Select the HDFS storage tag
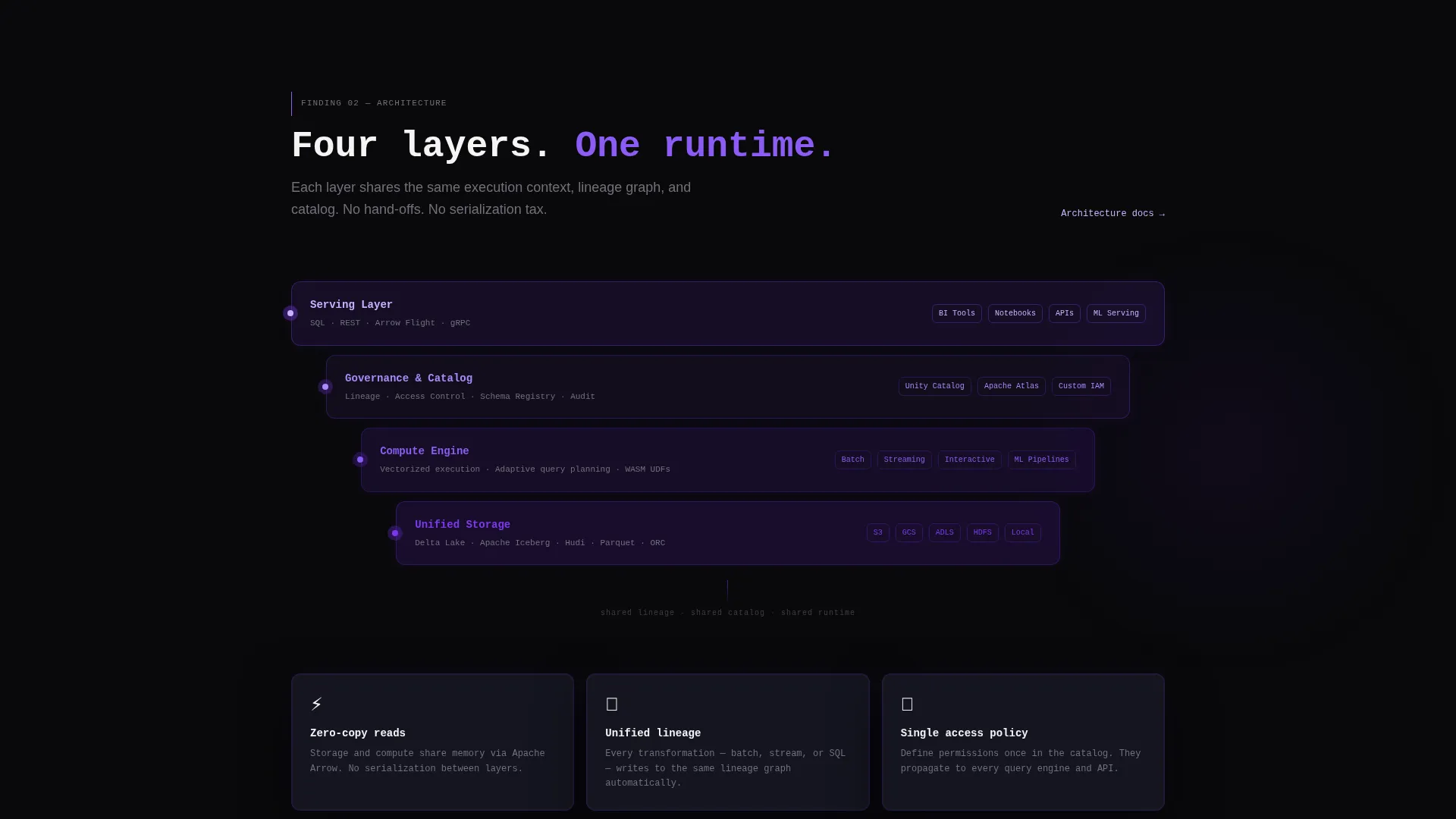Viewport: 1456px width, 819px height. pyautogui.click(x=982, y=532)
